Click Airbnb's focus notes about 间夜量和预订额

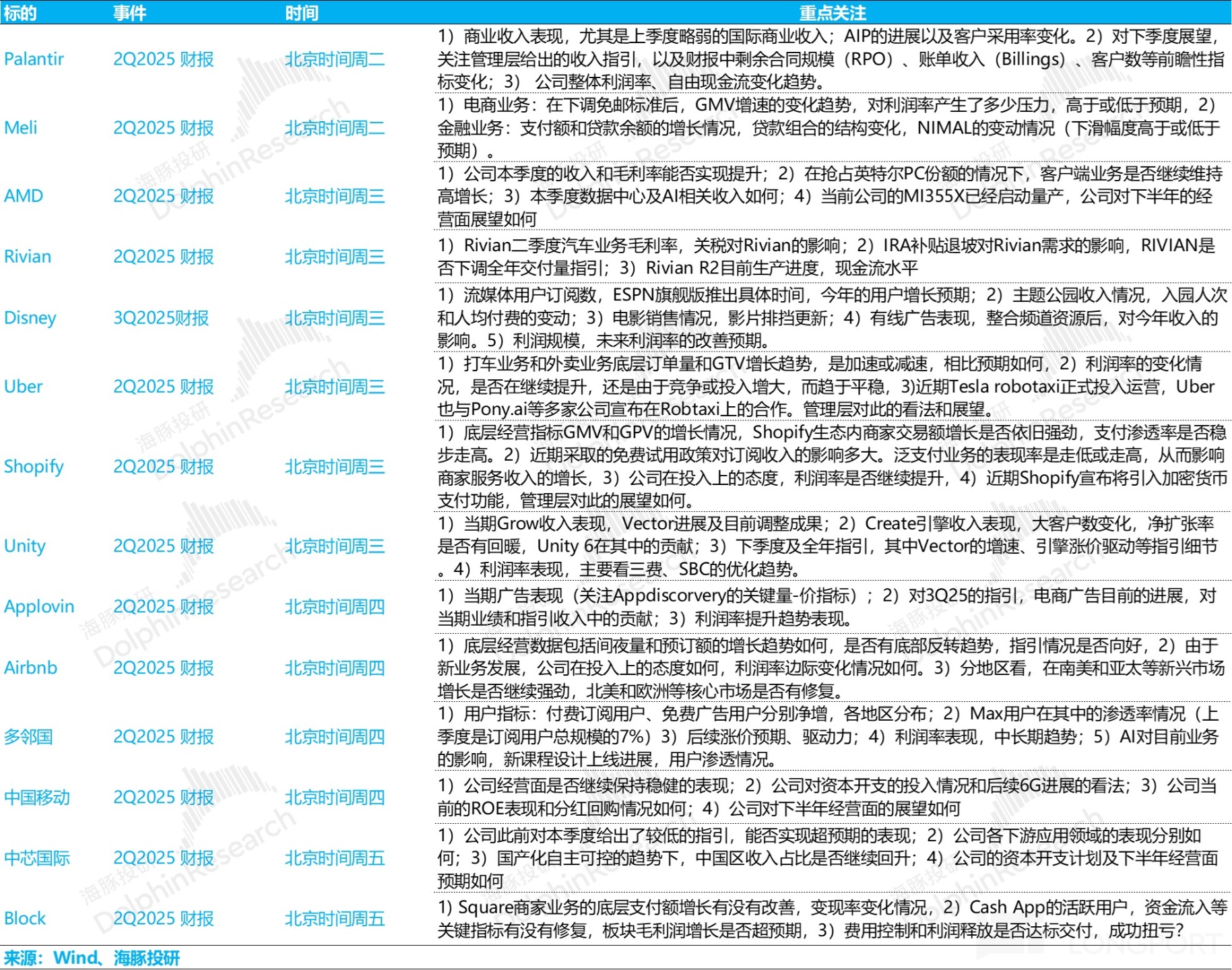tap(831, 668)
